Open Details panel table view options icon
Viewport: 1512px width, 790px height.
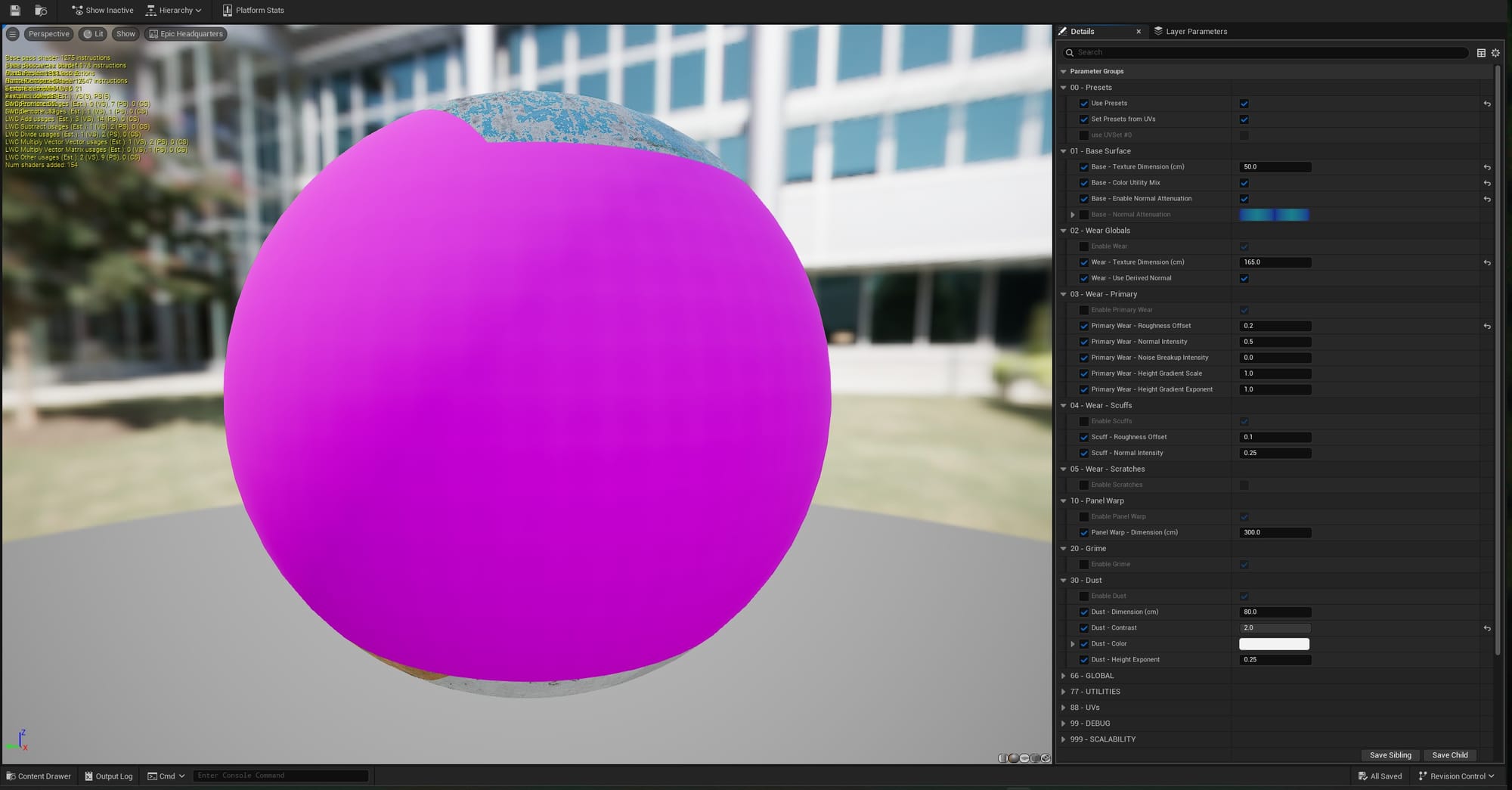coord(1481,53)
